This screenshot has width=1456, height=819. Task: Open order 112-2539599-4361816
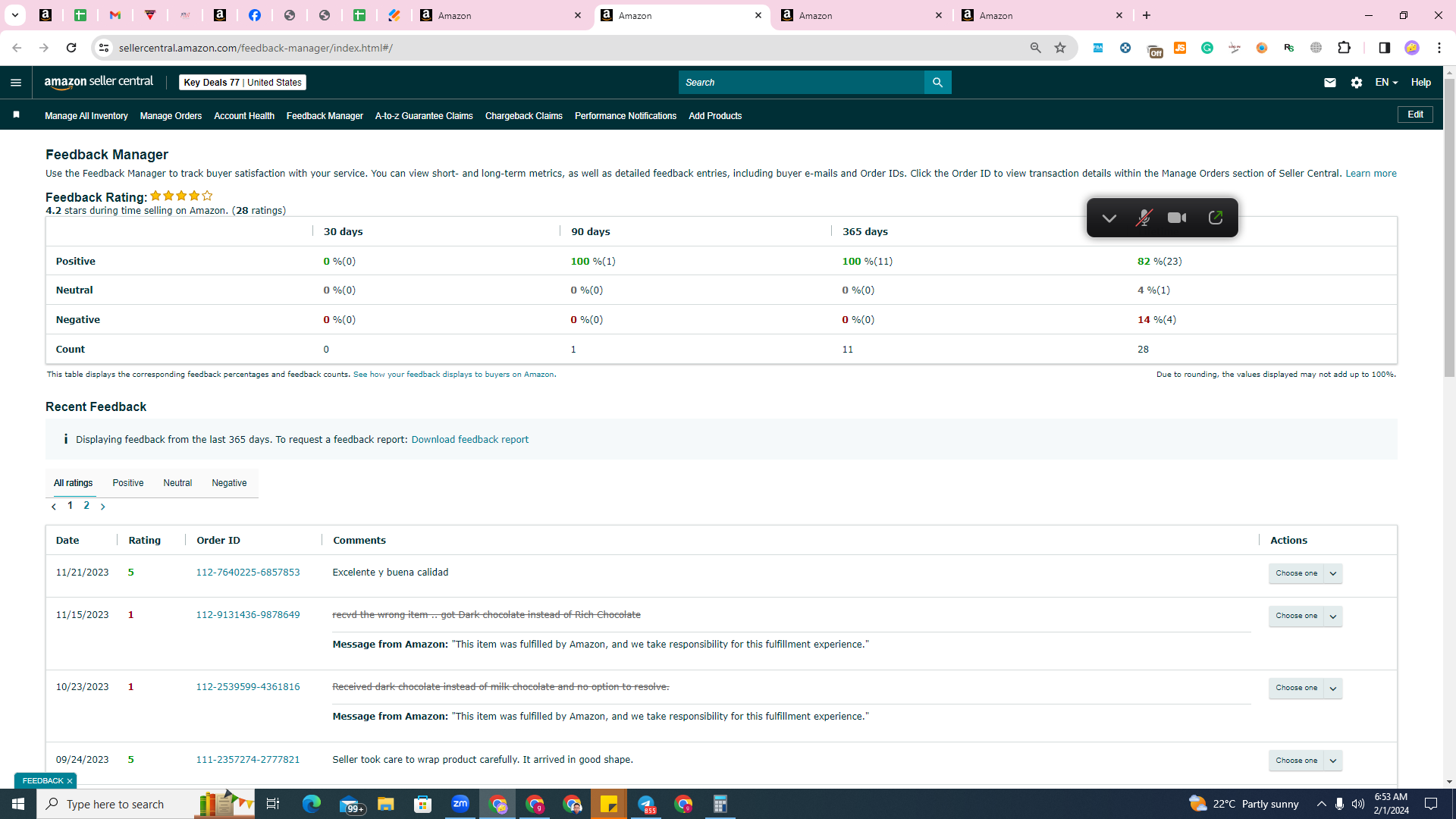pos(248,687)
